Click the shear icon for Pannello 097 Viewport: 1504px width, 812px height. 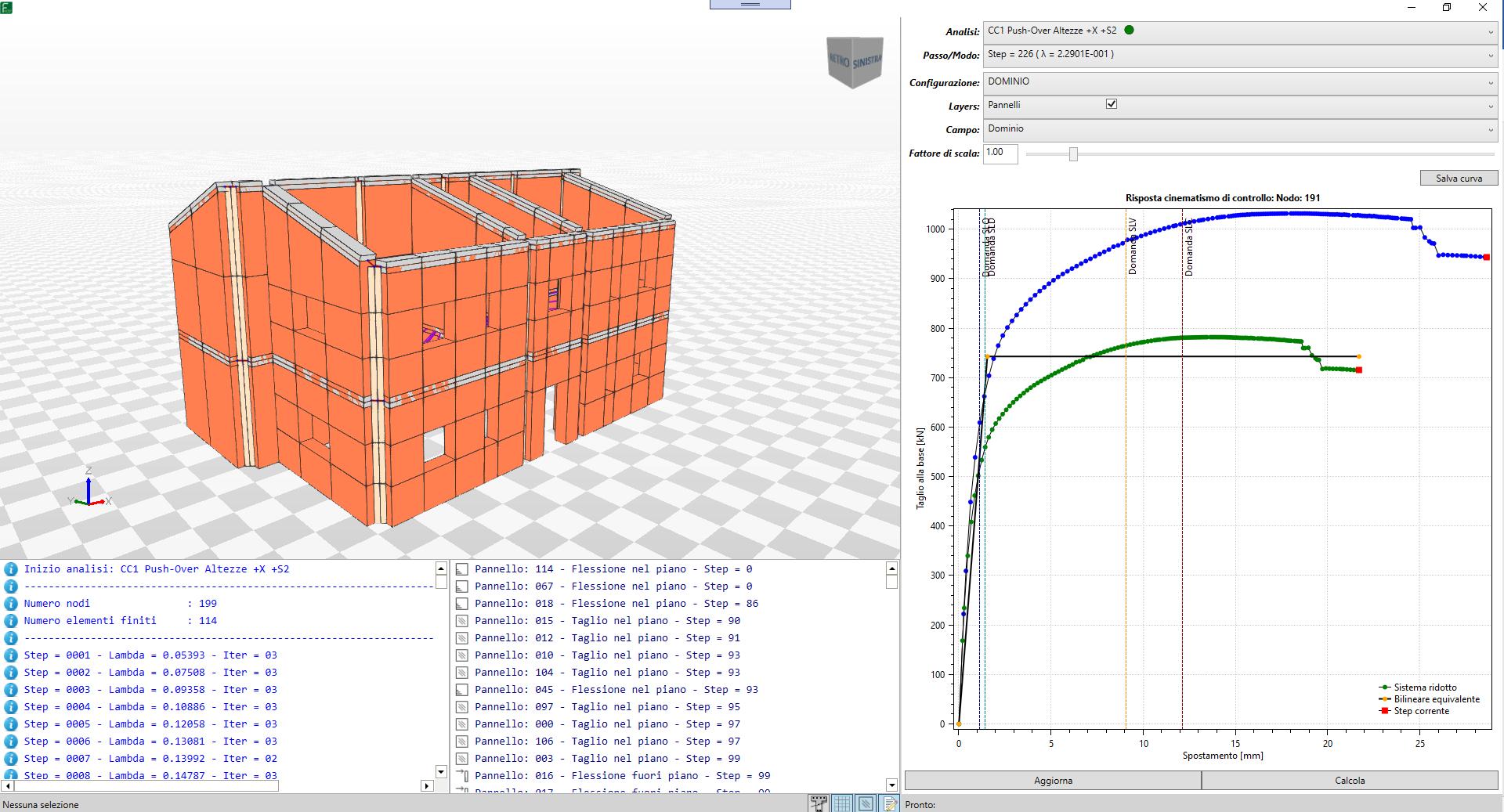[x=462, y=707]
